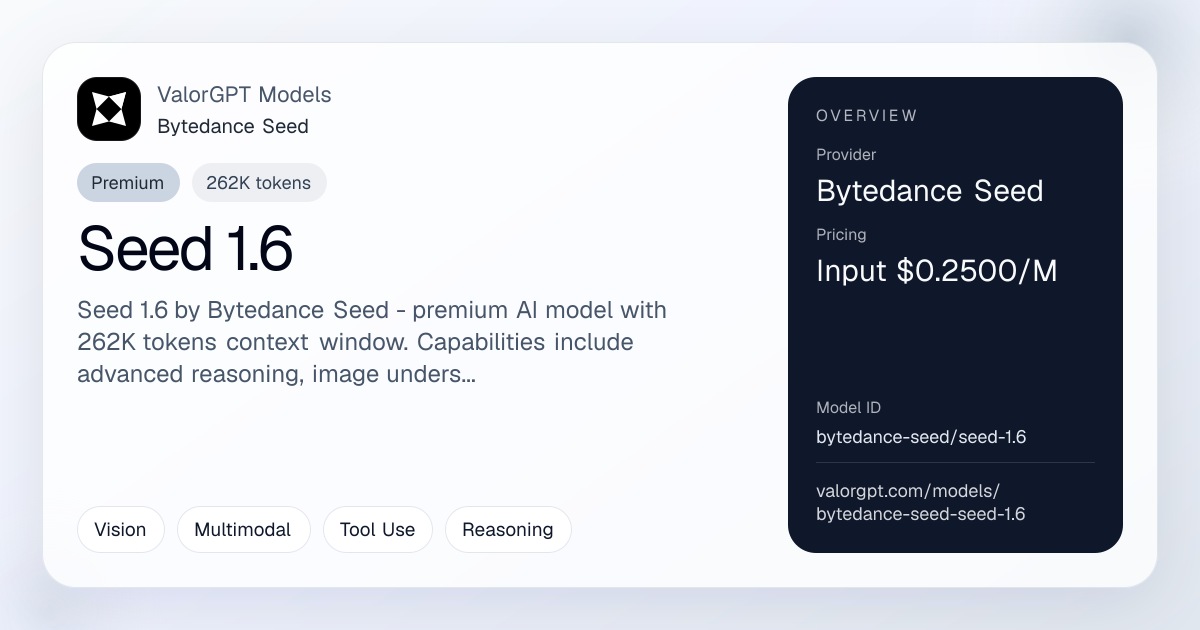1200x630 pixels.
Task: Select the Premium badge
Action: (128, 183)
